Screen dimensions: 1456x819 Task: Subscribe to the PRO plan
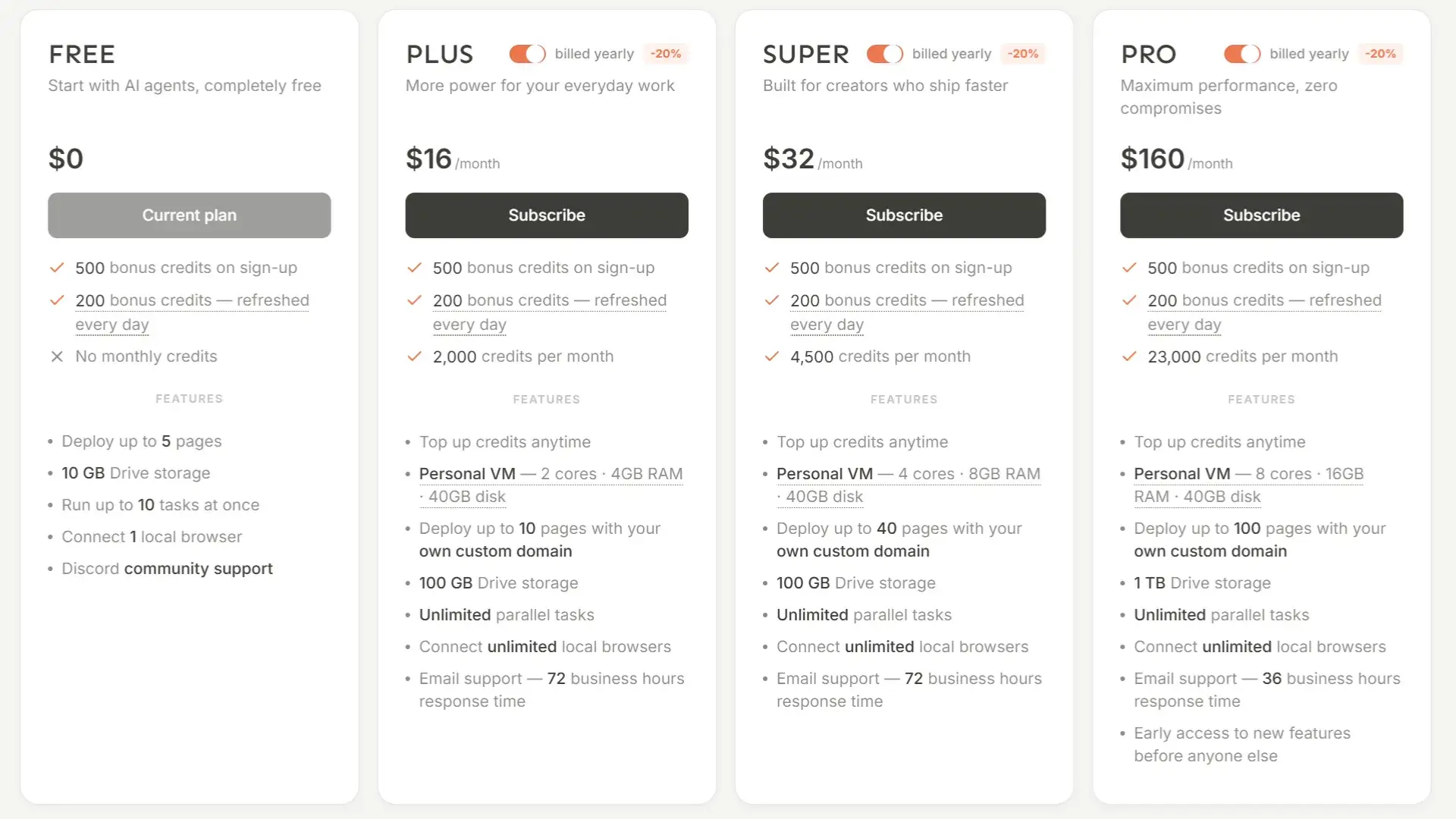click(x=1261, y=215)
